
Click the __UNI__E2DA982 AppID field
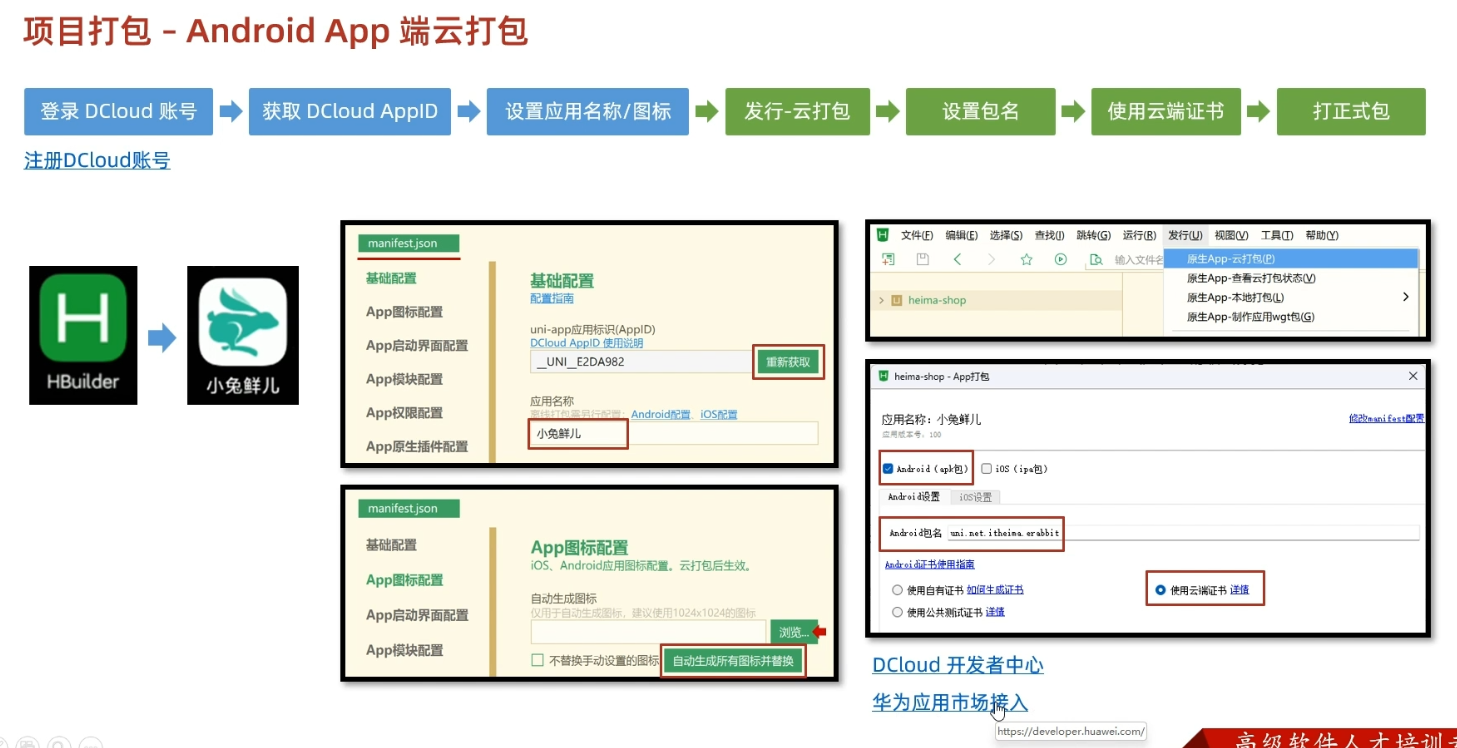(640, 362)
